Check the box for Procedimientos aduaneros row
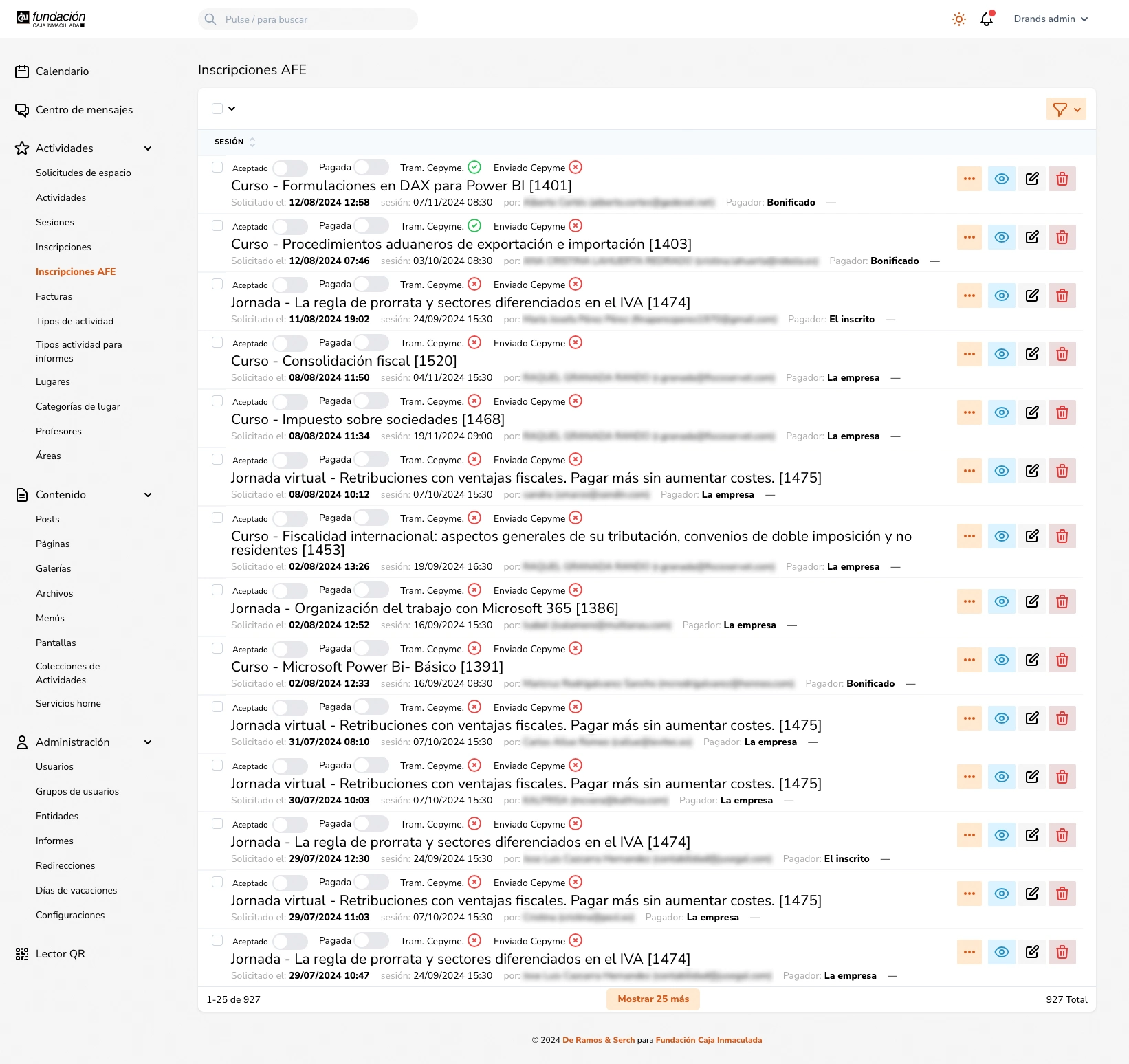1129x1064 pixels. [x=217, y=225]
